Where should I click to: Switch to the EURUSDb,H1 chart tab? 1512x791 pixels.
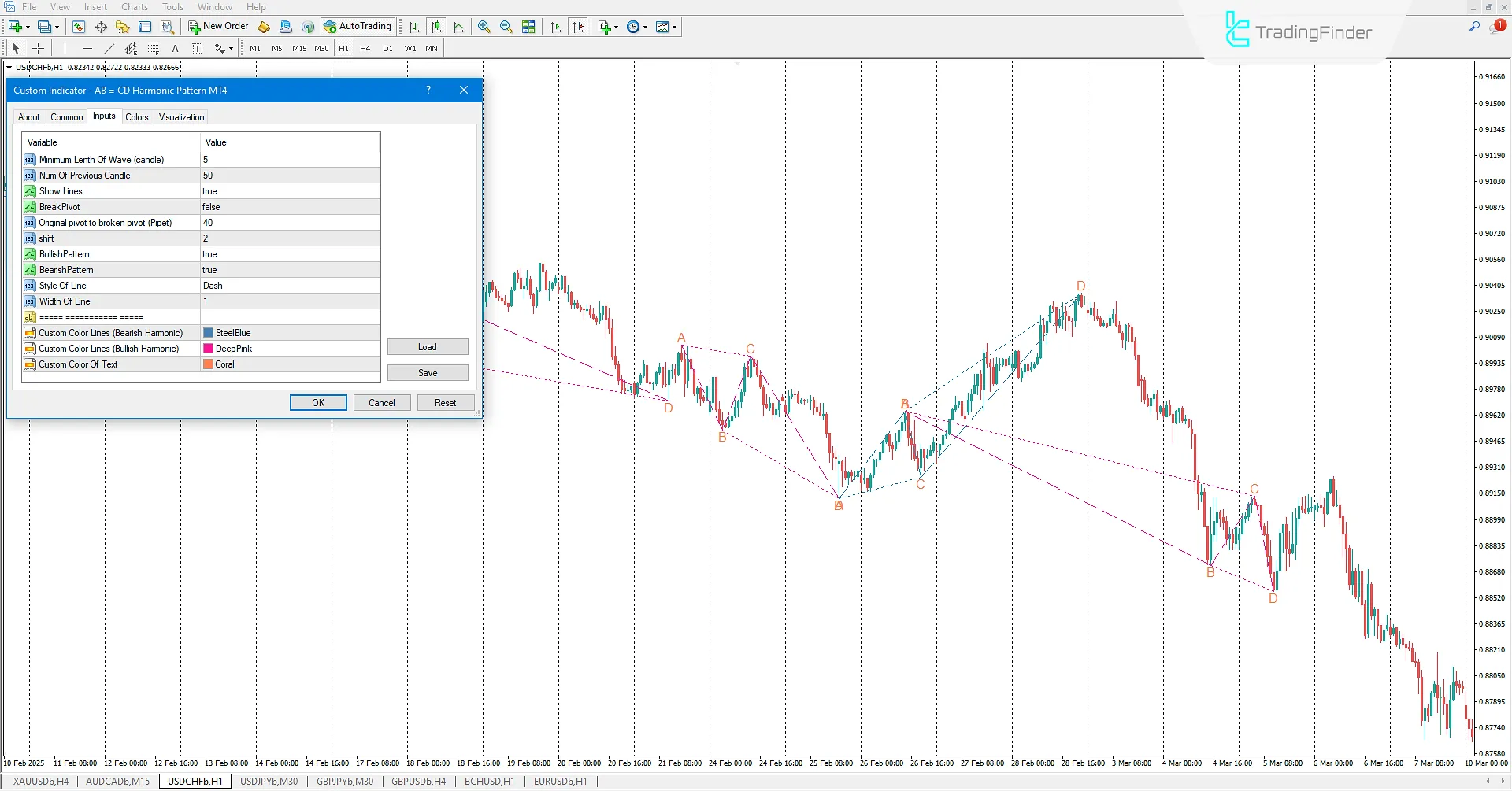[x=559, y=781]
